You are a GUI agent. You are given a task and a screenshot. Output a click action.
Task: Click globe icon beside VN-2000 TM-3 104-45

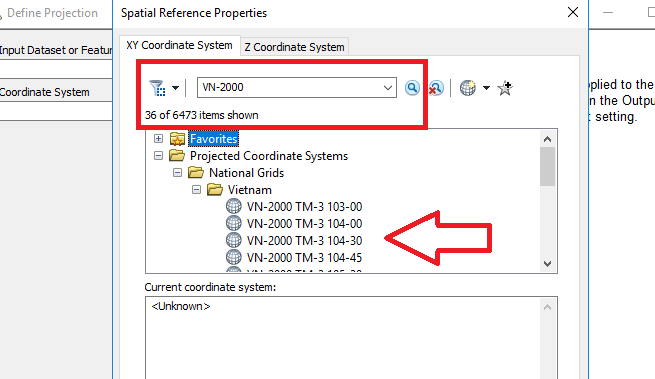pos(234,257)
